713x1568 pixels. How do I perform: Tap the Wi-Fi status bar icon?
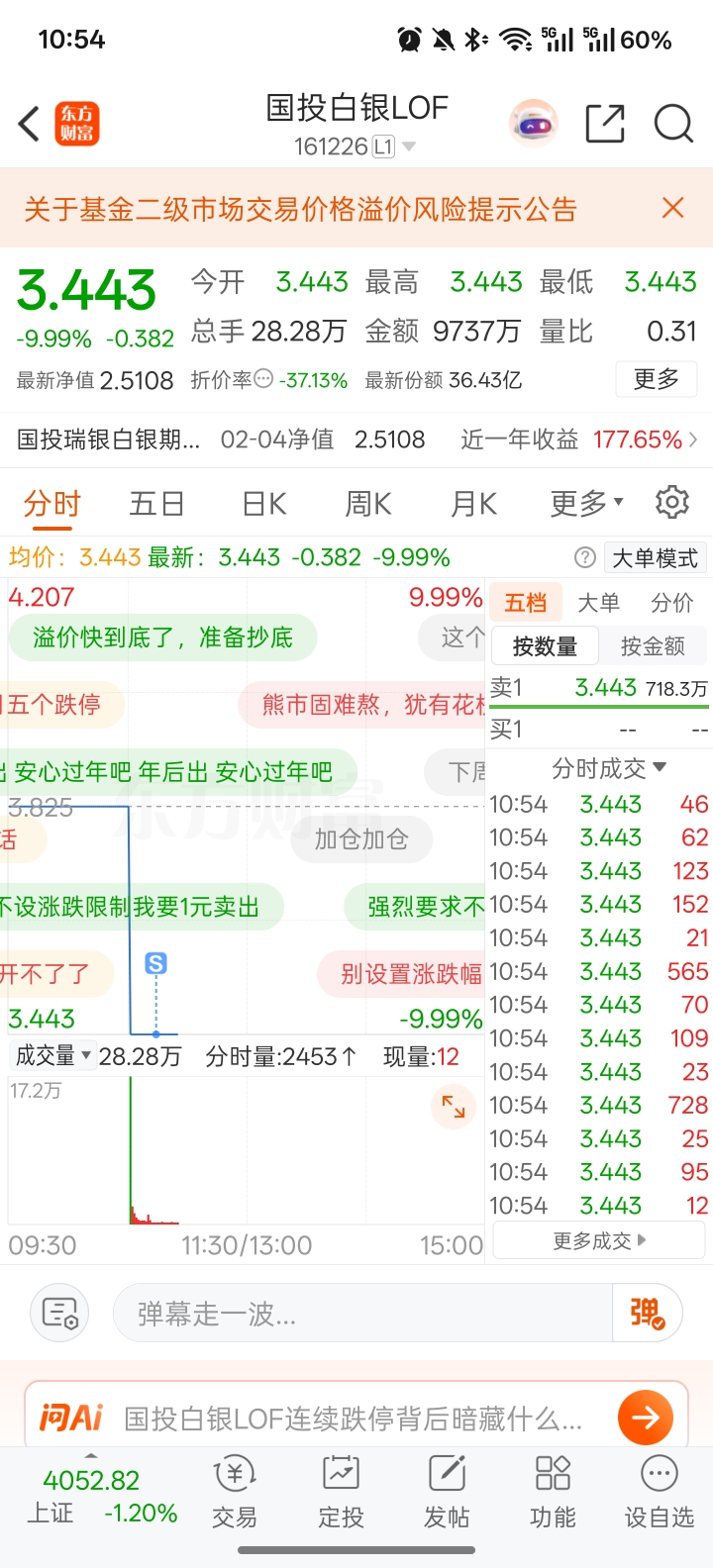click(x=515, y=40)
